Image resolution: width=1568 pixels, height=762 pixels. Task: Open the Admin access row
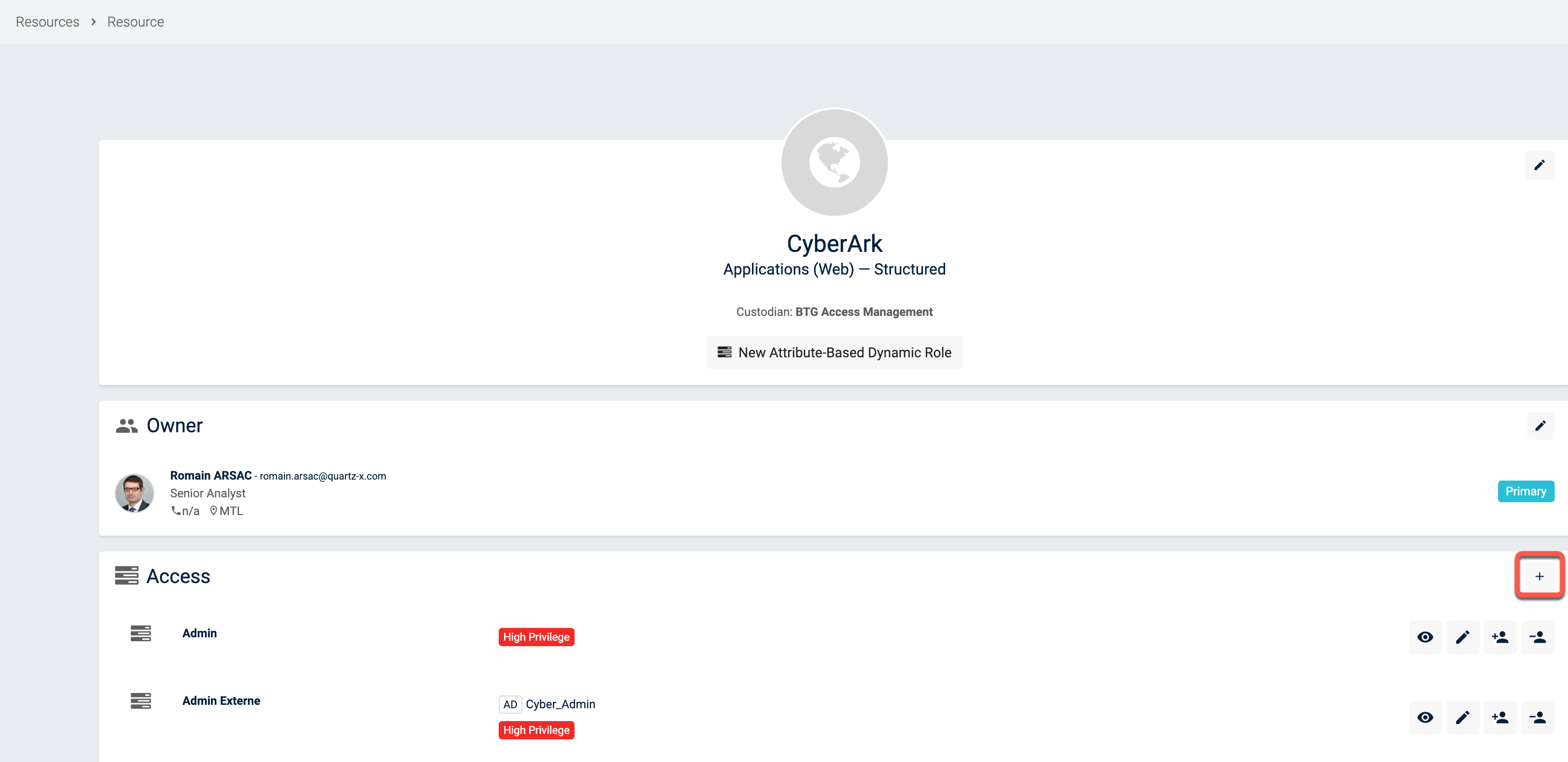click(x=199, y=633)
